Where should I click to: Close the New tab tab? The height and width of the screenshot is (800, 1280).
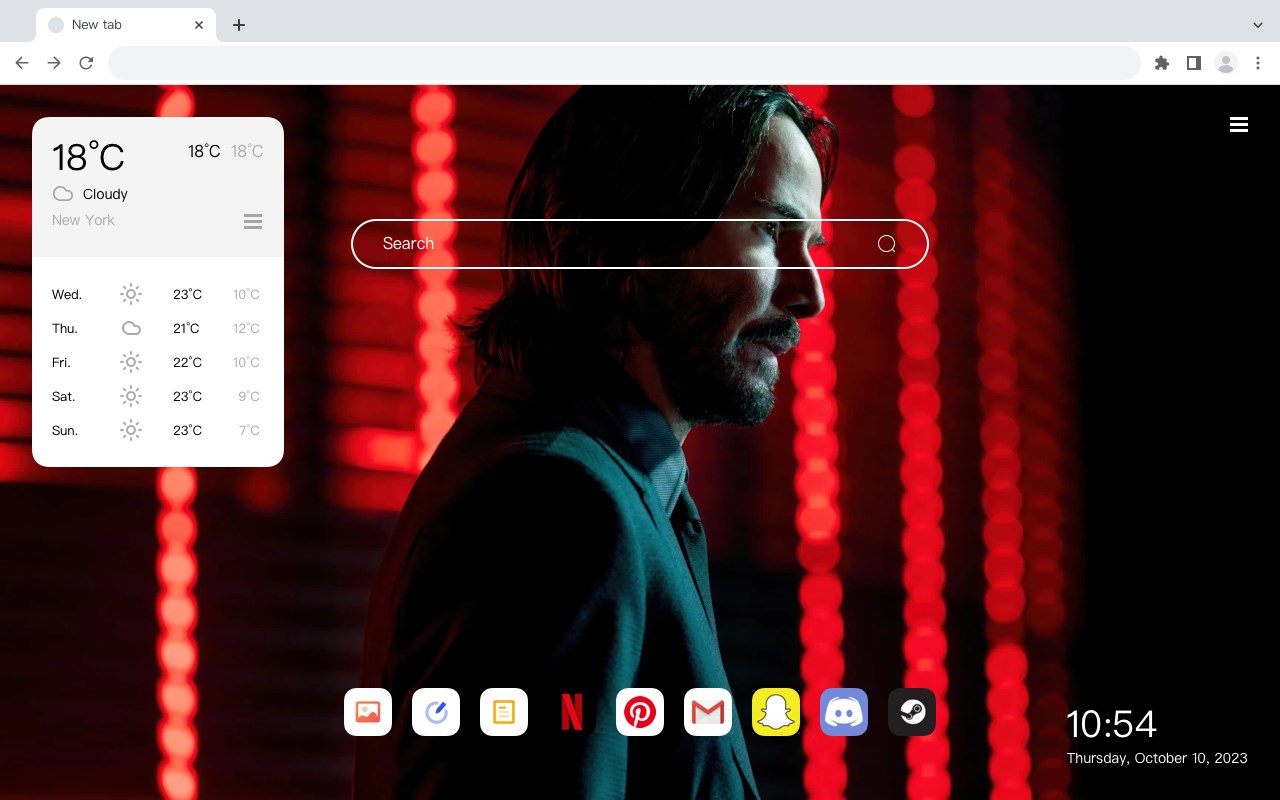(x=200, y=25)
